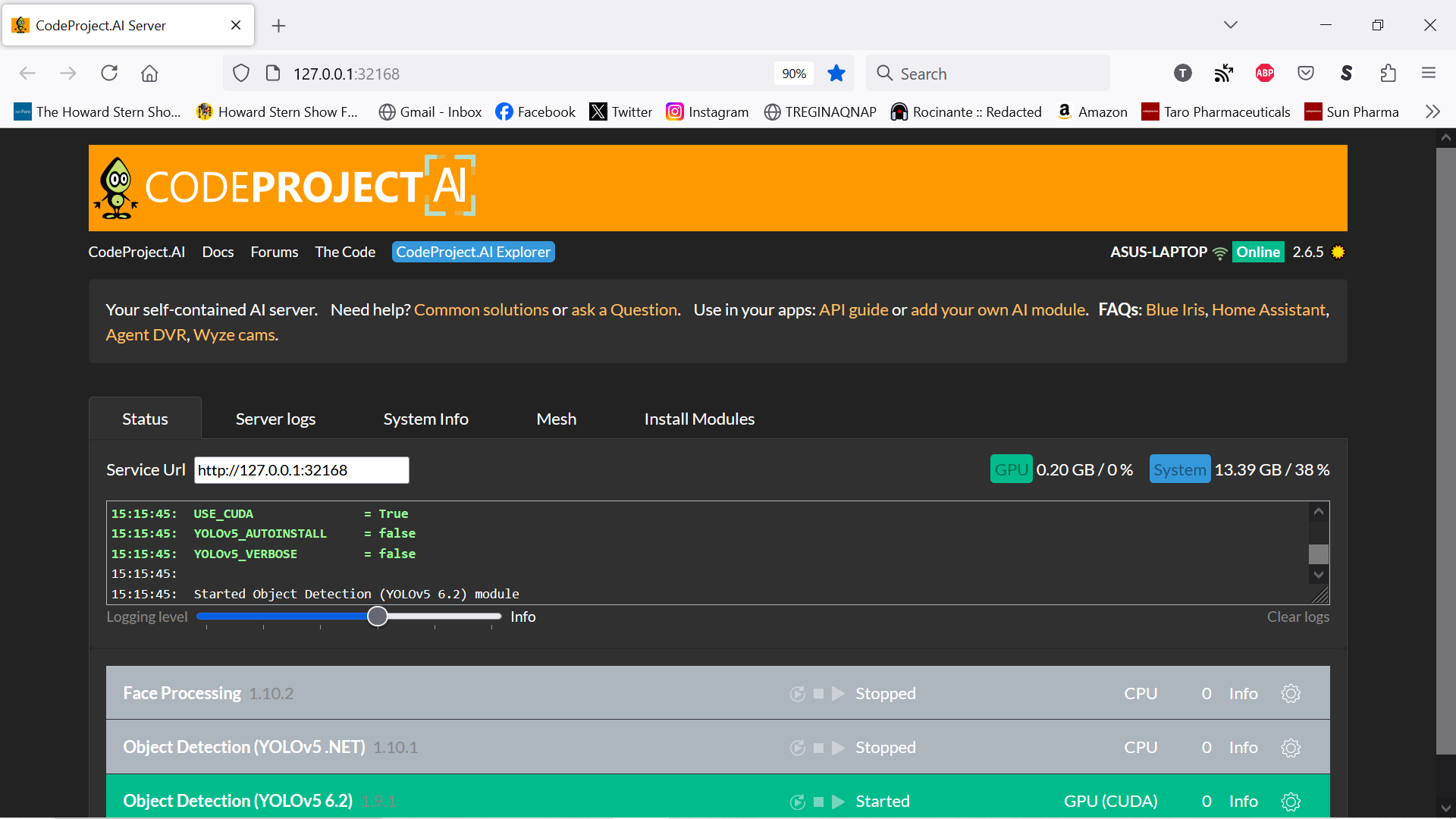The width and height of the screenshot is (1456, 819).
Task: Open a new browser tab
Action: tap(279, 26)
